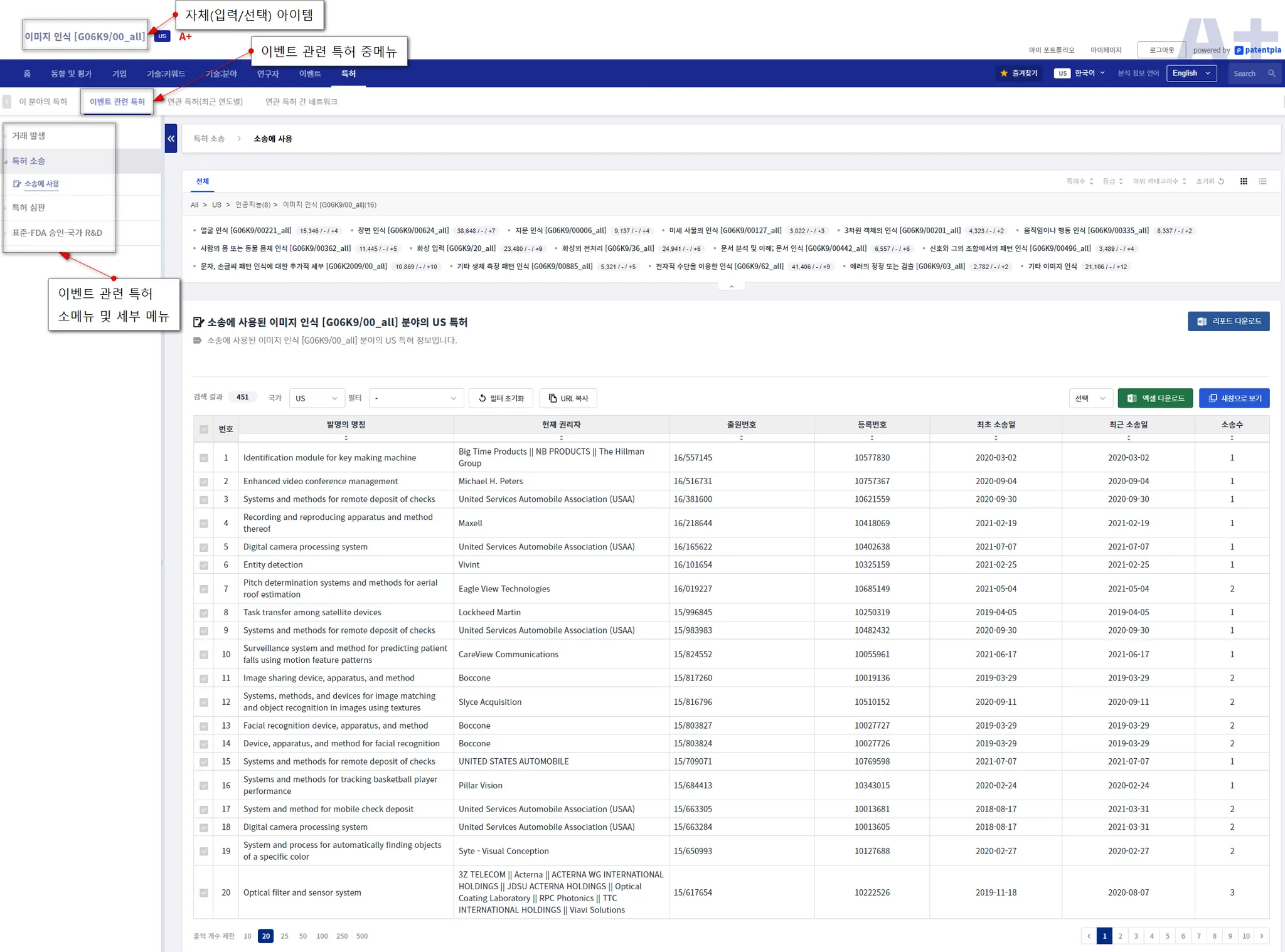The width and height of the screenshot is (1285, 952).
Task: Click the 엑셀 다운로드 button
Action: (x=1154, y=398)
